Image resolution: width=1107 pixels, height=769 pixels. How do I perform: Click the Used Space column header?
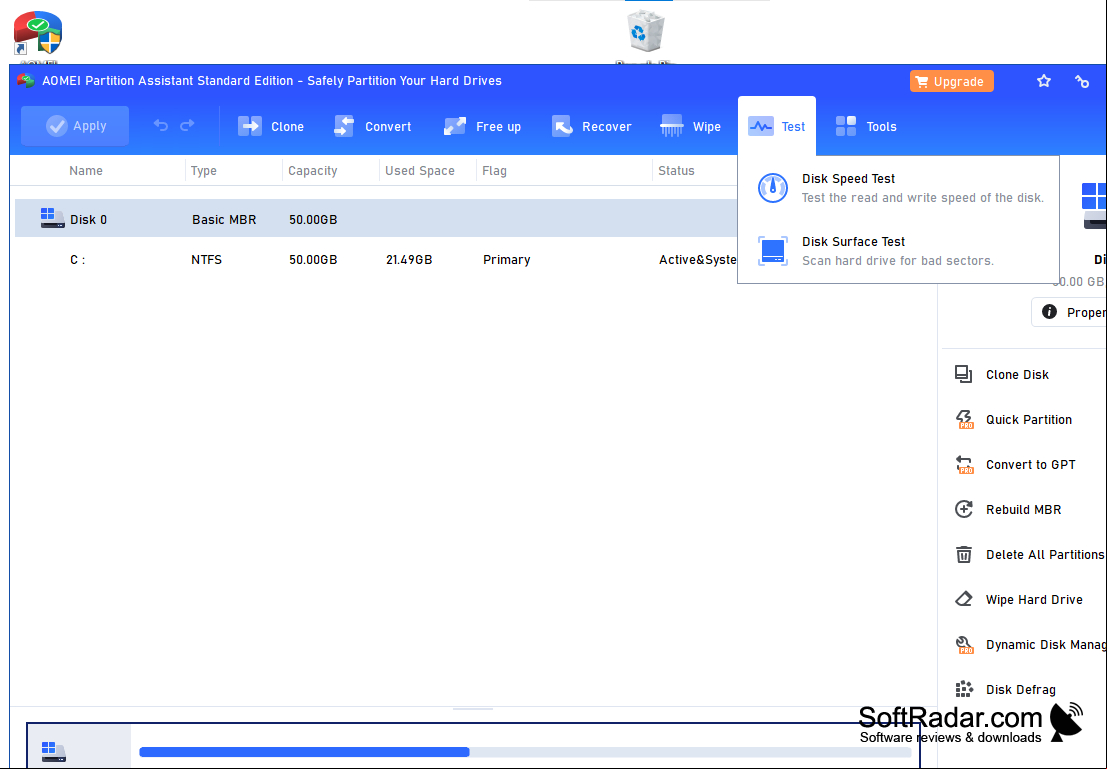[420, 171]
